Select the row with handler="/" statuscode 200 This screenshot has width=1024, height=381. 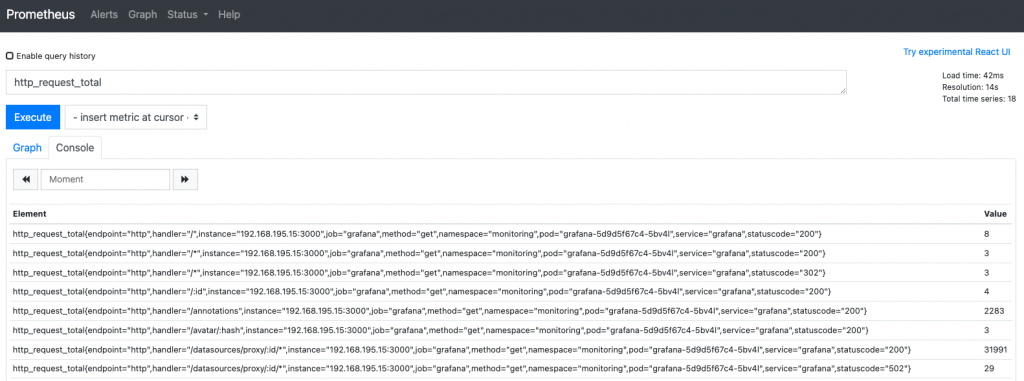pyautogui.click(x=511, y=233)
